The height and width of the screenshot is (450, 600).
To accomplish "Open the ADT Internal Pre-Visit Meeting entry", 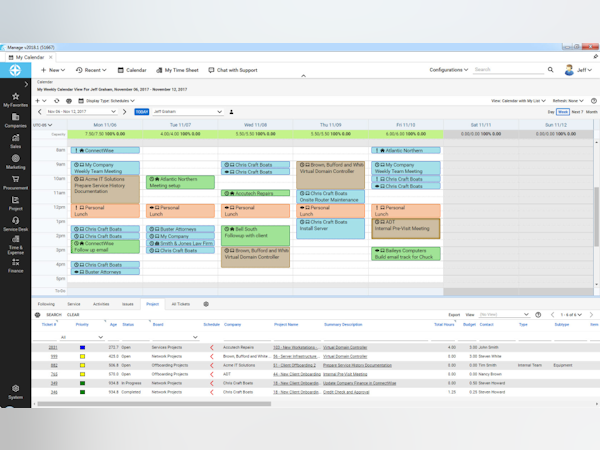I will [406, 228].
